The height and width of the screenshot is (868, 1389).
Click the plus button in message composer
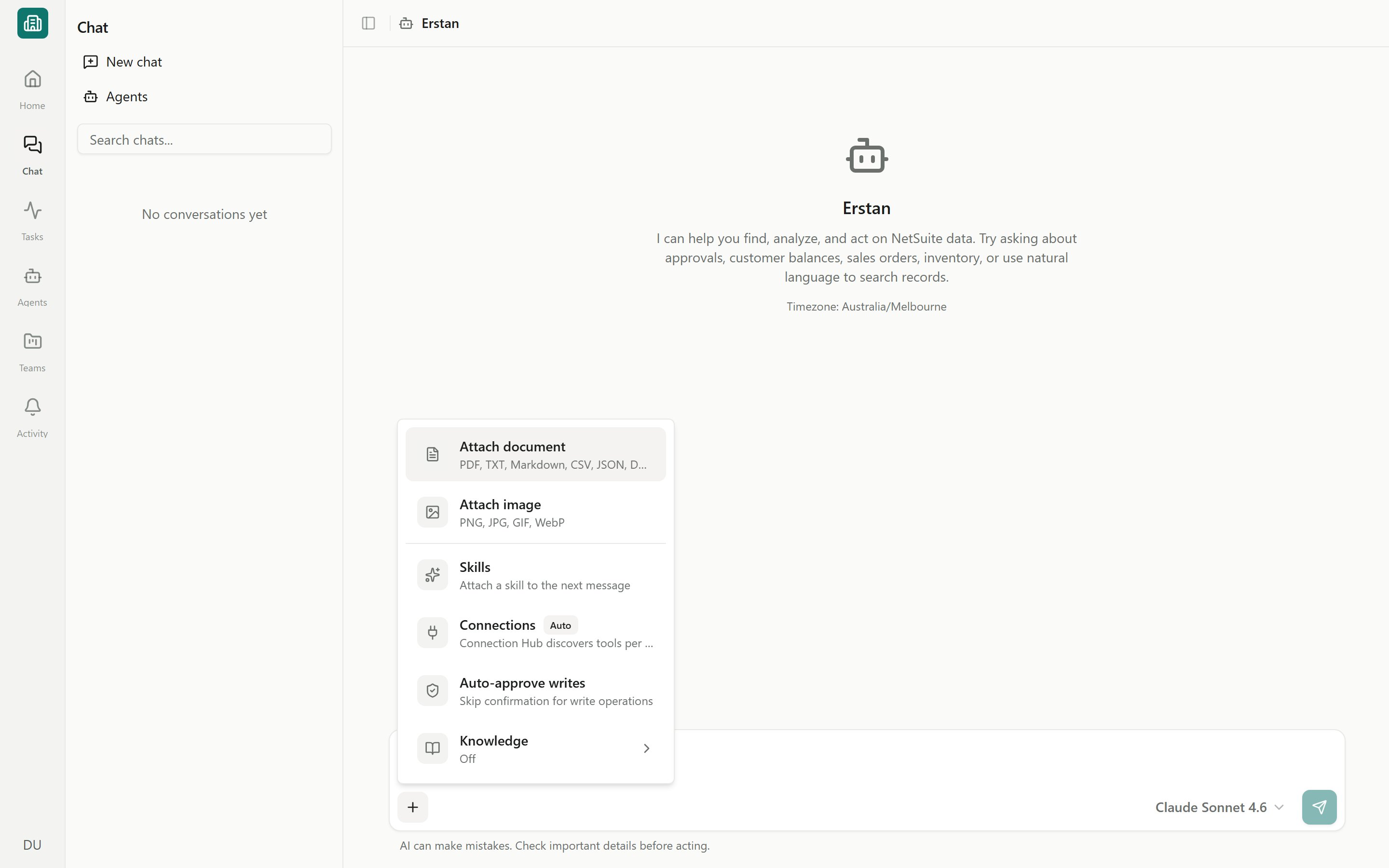pyautogui.click(x=413, y=807)
